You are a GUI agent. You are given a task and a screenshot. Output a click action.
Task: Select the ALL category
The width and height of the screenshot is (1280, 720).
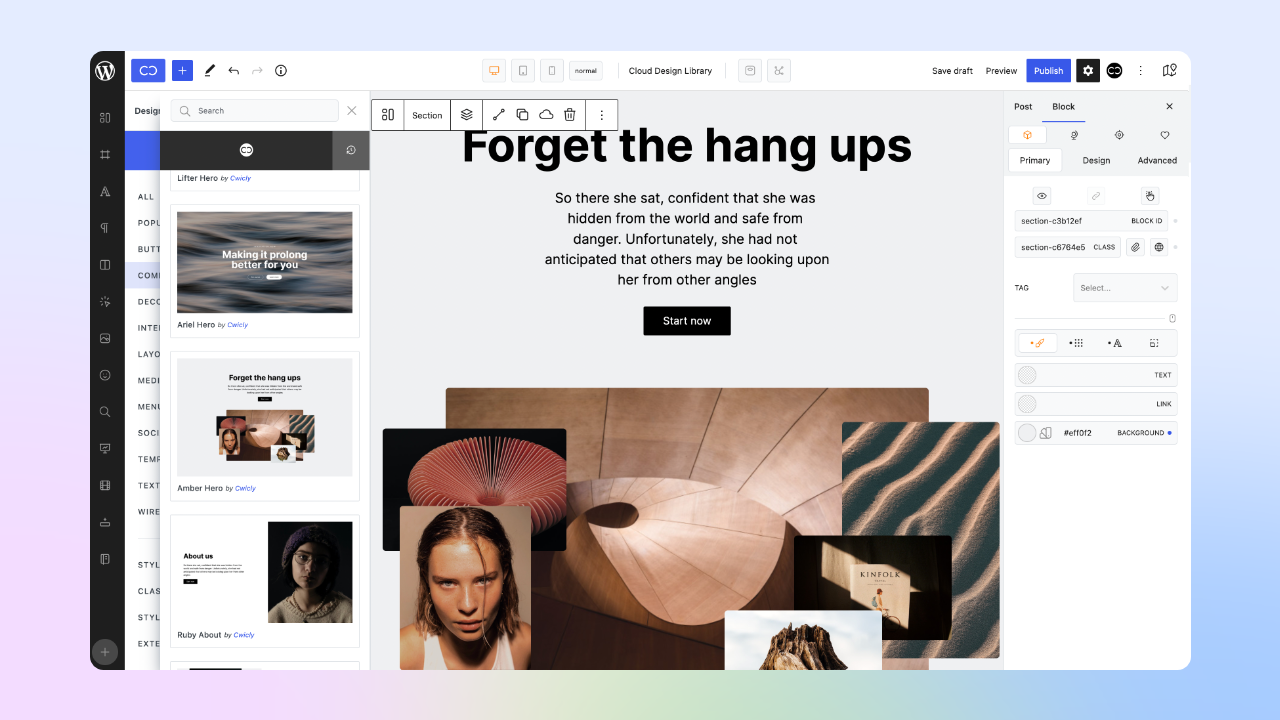pos(146,197)
